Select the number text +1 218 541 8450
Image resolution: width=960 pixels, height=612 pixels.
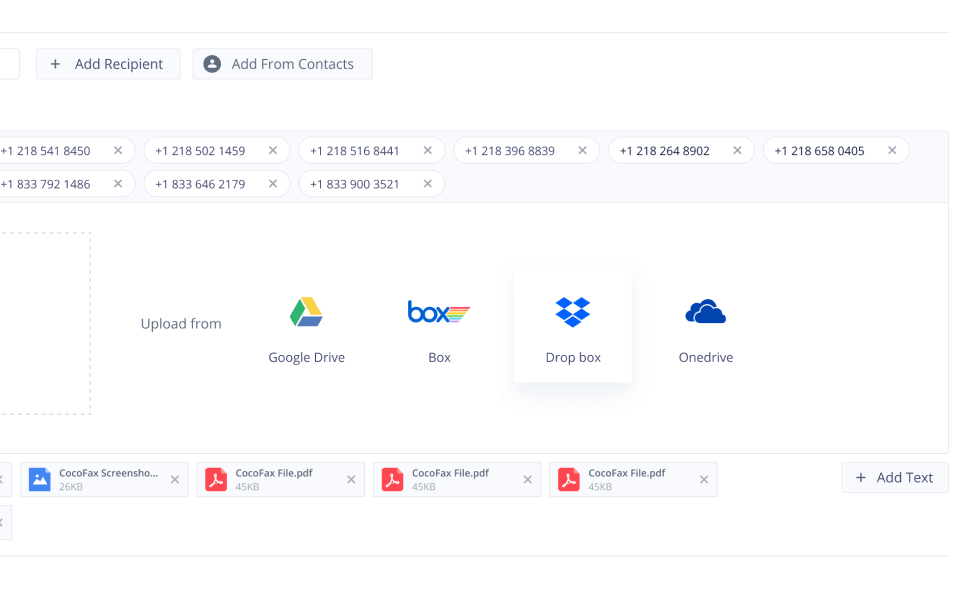click(x=45, y=151)
